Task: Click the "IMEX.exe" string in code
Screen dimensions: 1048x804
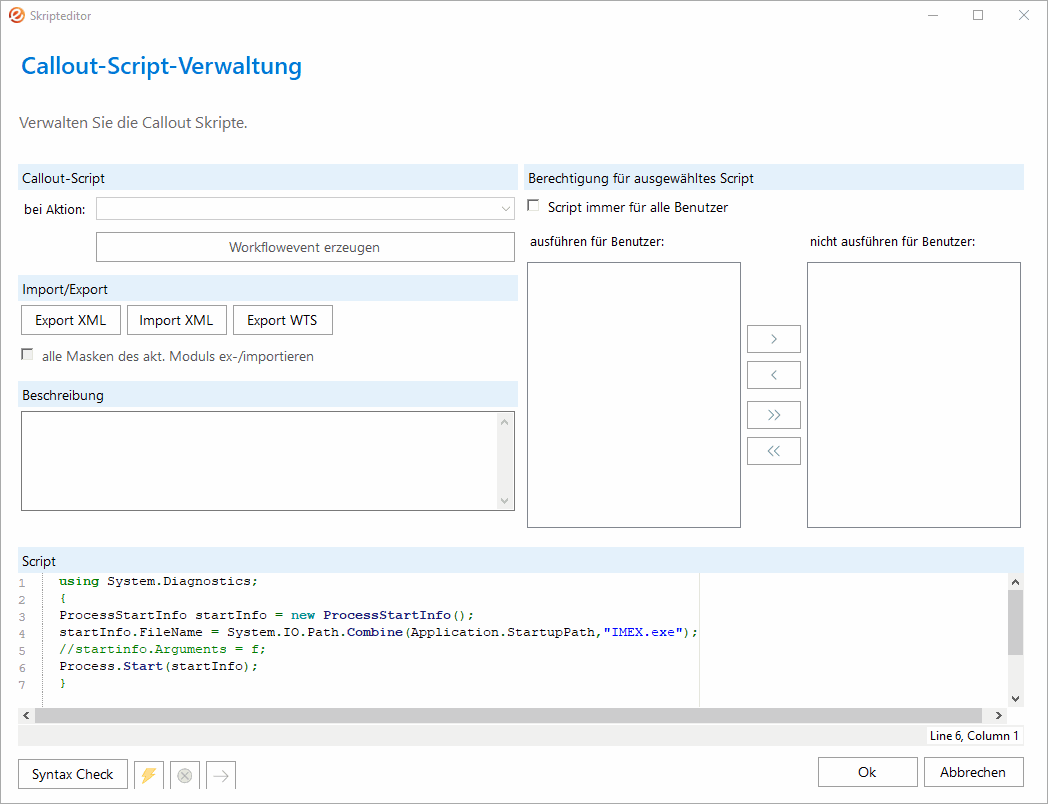Action: point(643,632)
